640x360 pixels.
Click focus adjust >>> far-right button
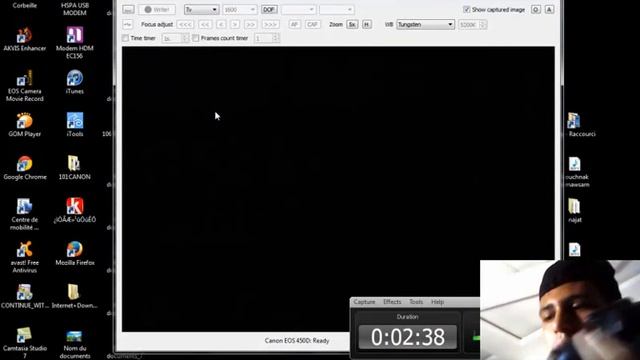(271, 24)
